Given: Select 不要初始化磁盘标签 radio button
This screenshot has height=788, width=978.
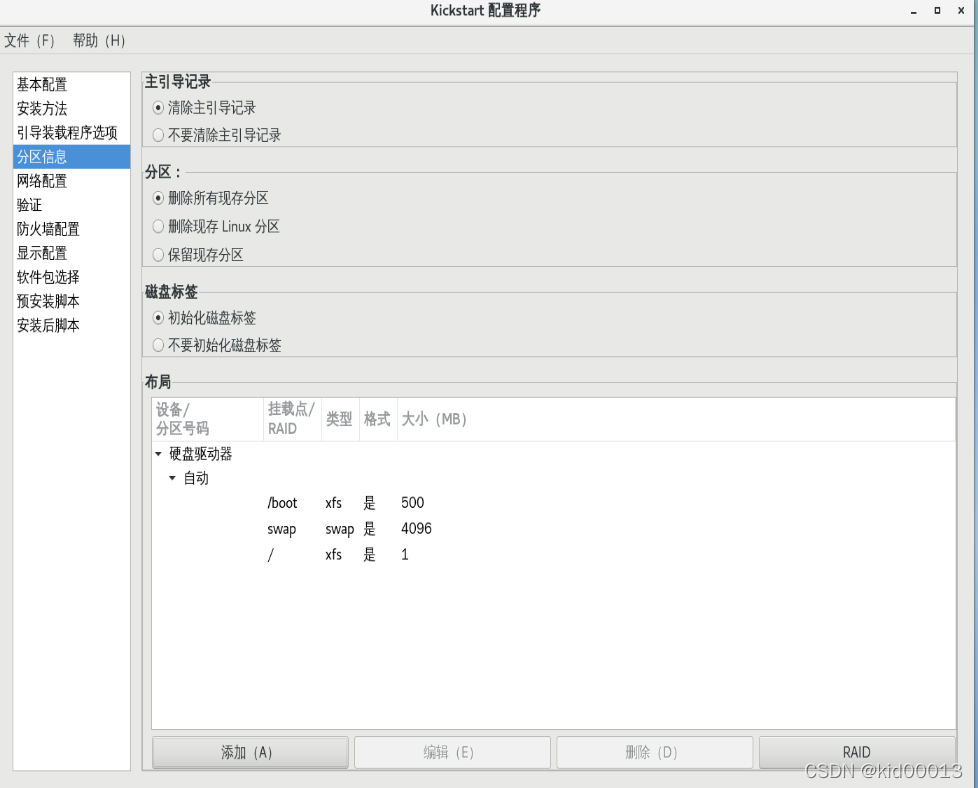Looking at the screenshot, I should pos(158,345).
